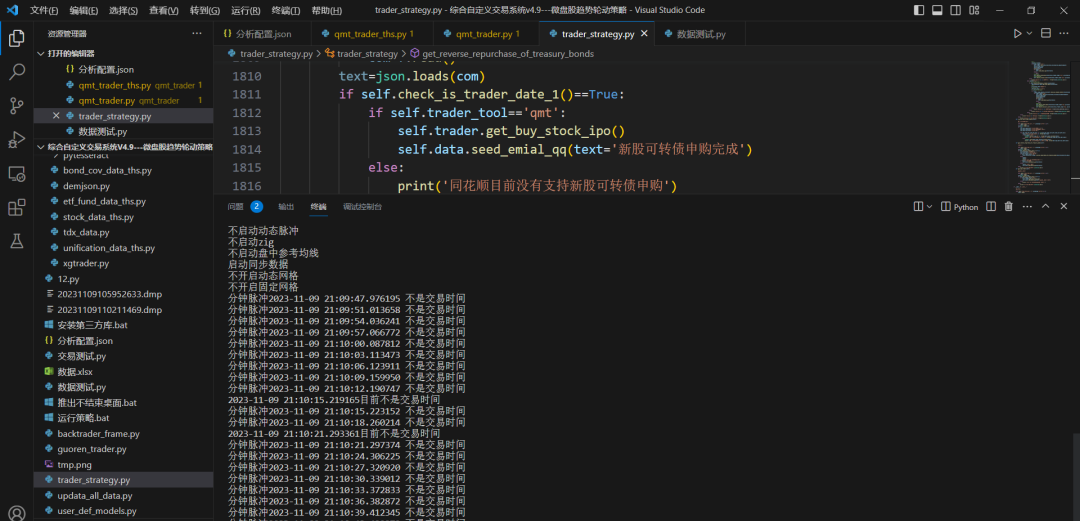Kill the terminal with trash icon
Image resolution: width=1080 pixels, height=521 pixels.
coord(1008,207)
